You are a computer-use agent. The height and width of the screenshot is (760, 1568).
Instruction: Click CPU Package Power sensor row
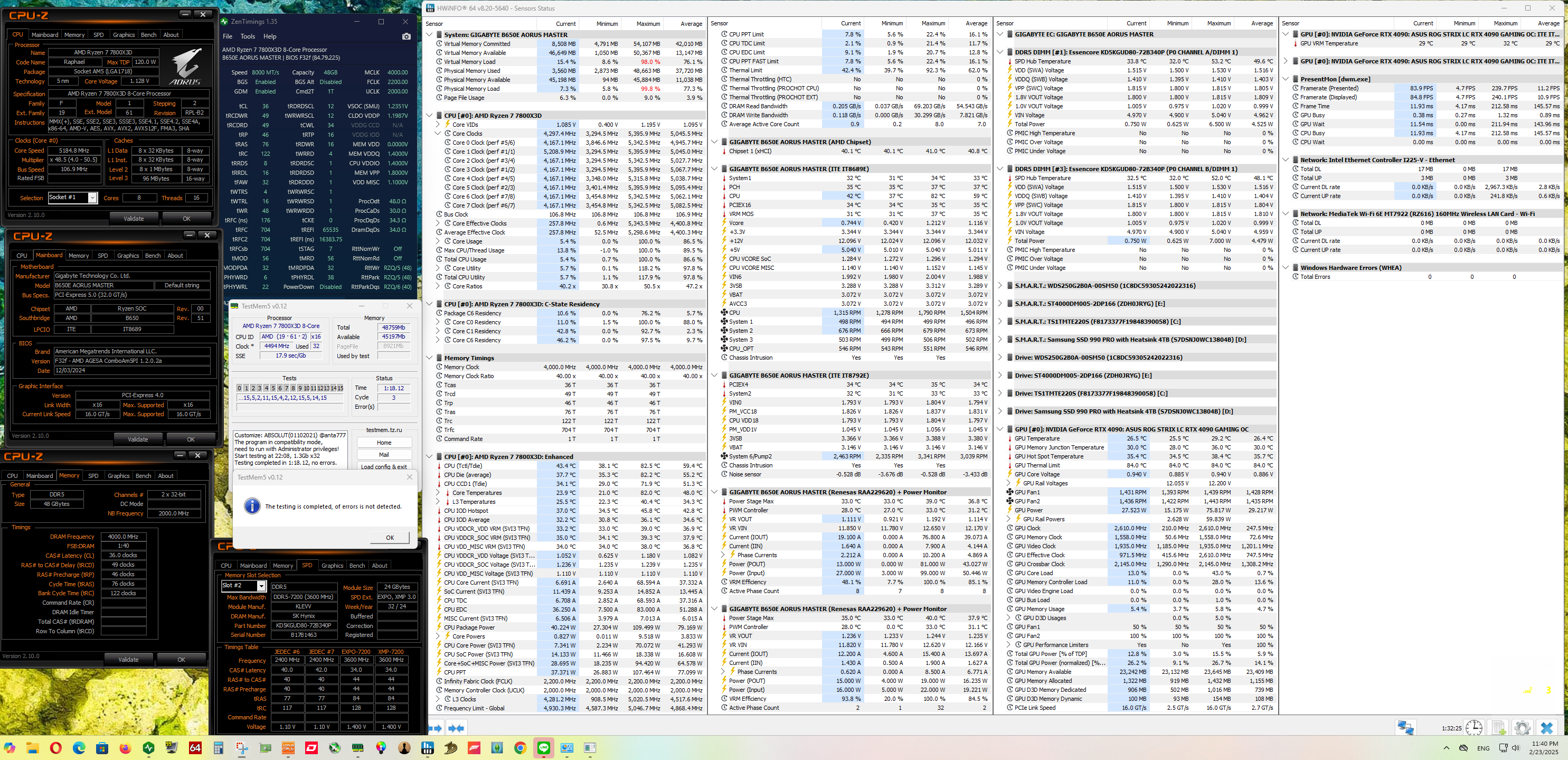click(x=570, y=628)
